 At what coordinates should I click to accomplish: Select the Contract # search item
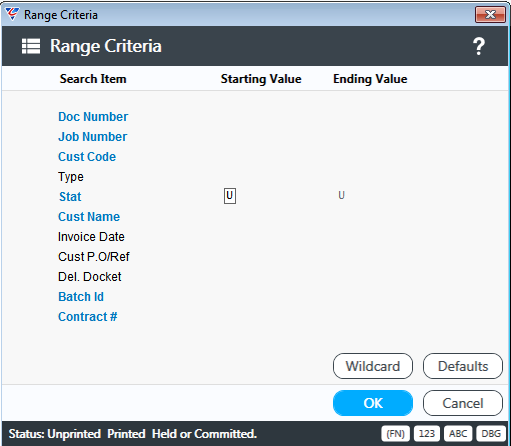click(x=88, y=317)
